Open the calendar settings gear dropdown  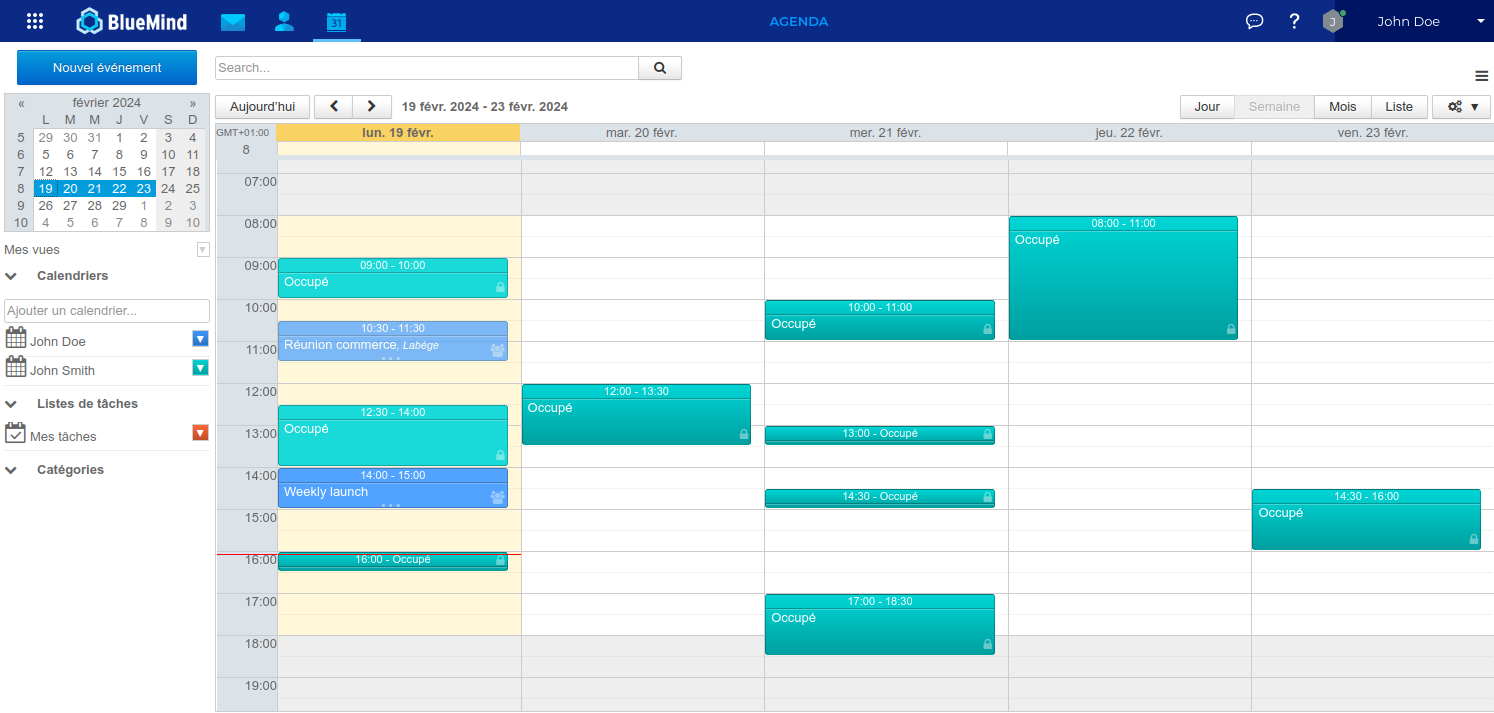[1461, 107]
